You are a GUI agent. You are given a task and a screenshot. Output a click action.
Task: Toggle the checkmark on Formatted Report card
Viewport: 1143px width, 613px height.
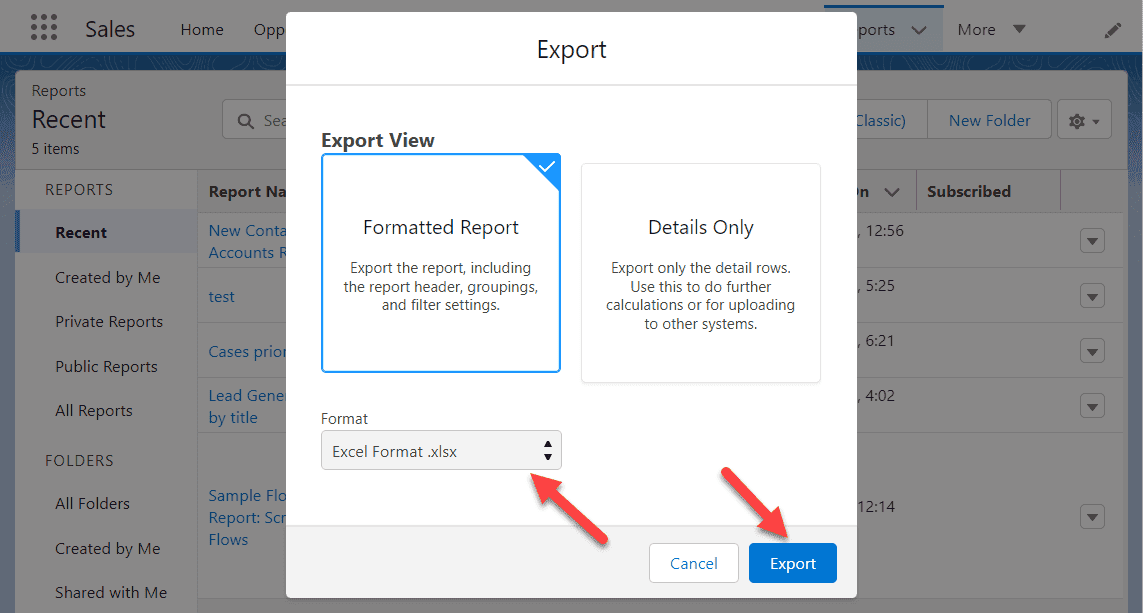pos(547,167)
